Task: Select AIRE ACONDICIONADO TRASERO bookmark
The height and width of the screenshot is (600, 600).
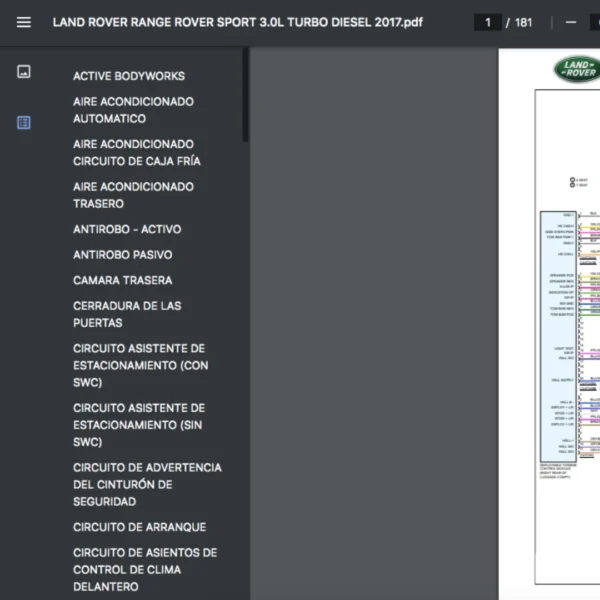Action: click(133, 195)
